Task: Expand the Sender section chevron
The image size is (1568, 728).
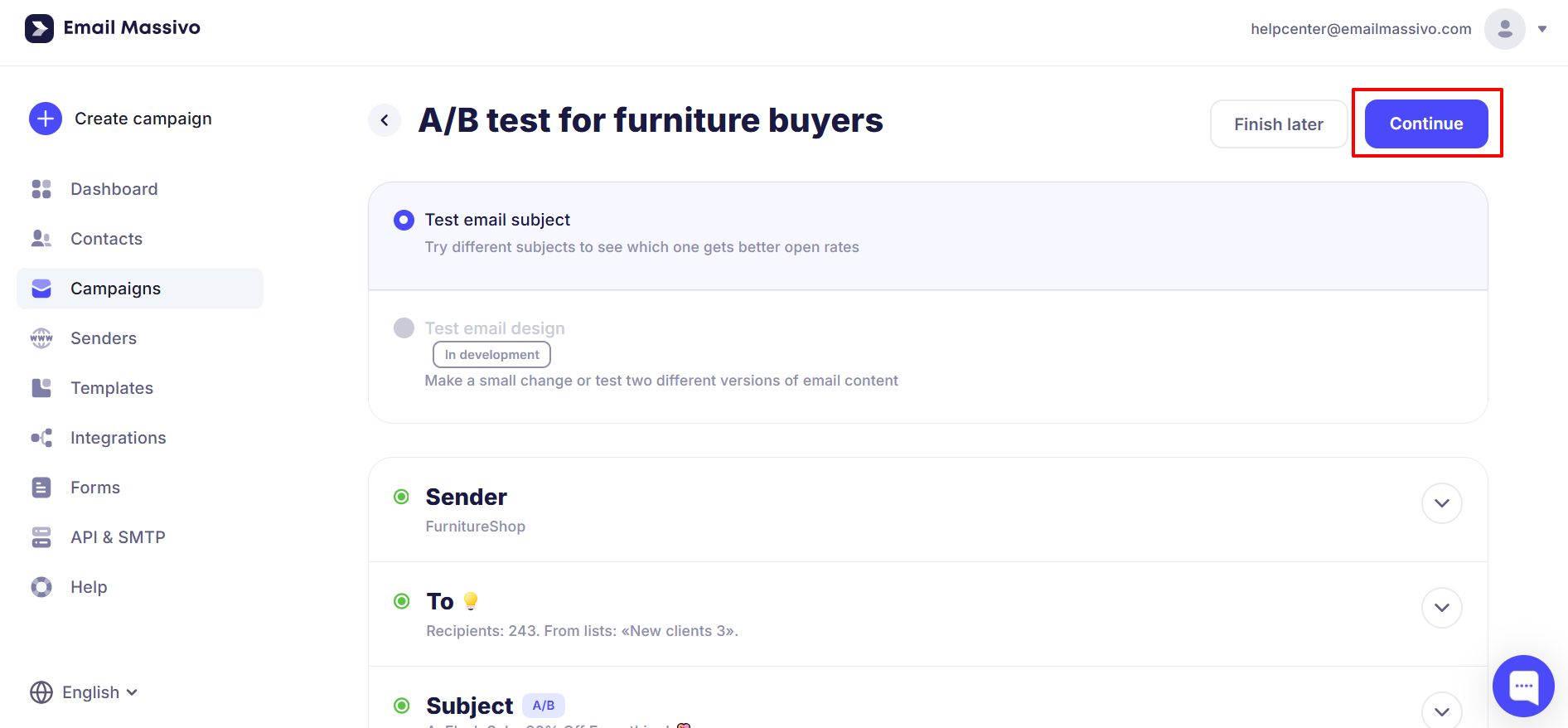Action: [x=1441, y=503]
